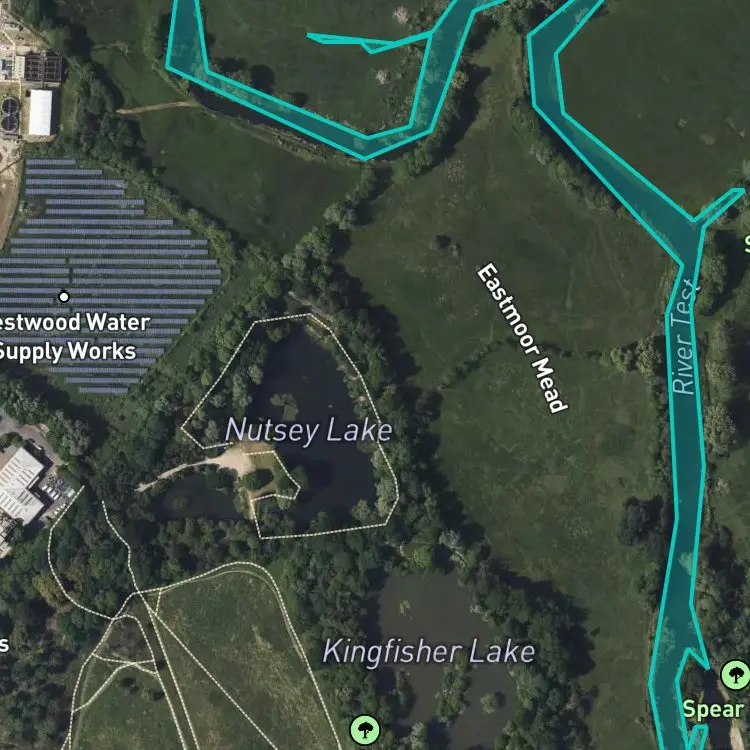Click the green Spear place label

(713, 709)
